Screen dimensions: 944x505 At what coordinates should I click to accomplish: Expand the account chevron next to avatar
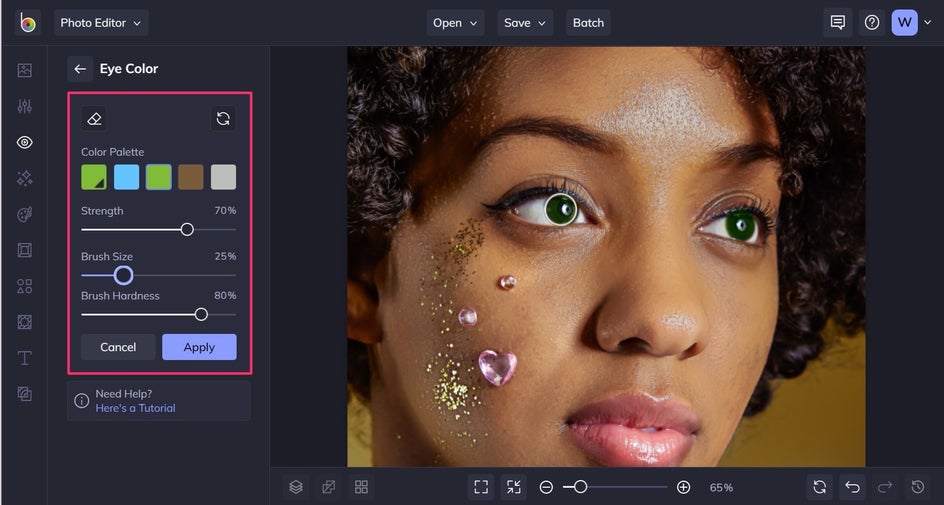[x=928, y=23]
